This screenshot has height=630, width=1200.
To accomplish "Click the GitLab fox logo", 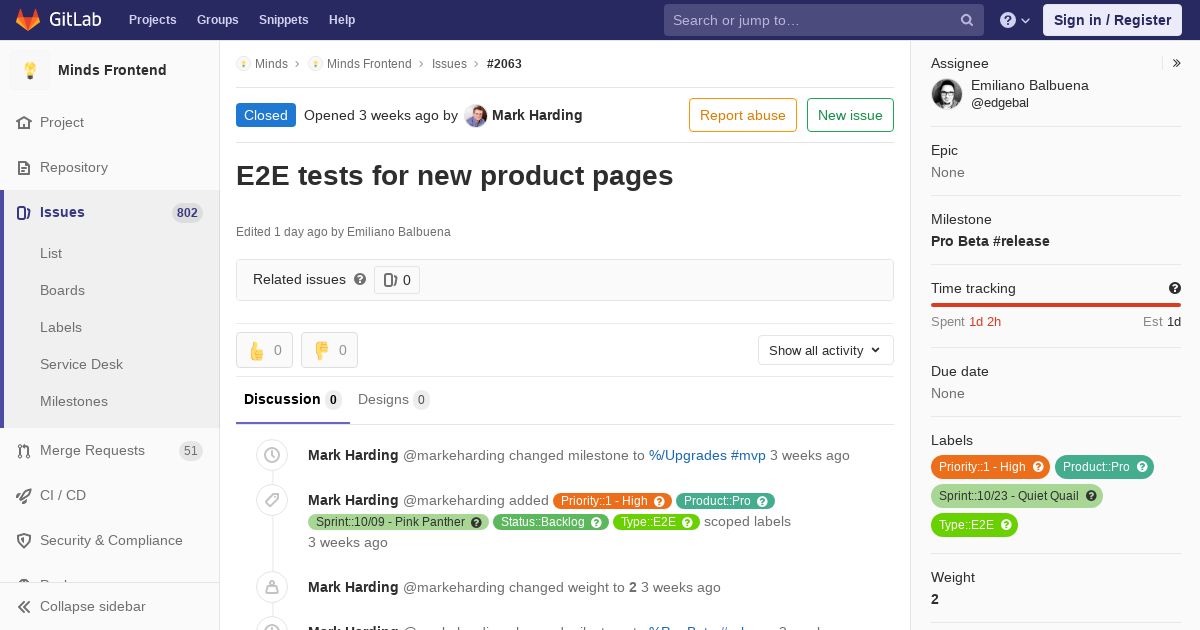I will pos(28,19).
